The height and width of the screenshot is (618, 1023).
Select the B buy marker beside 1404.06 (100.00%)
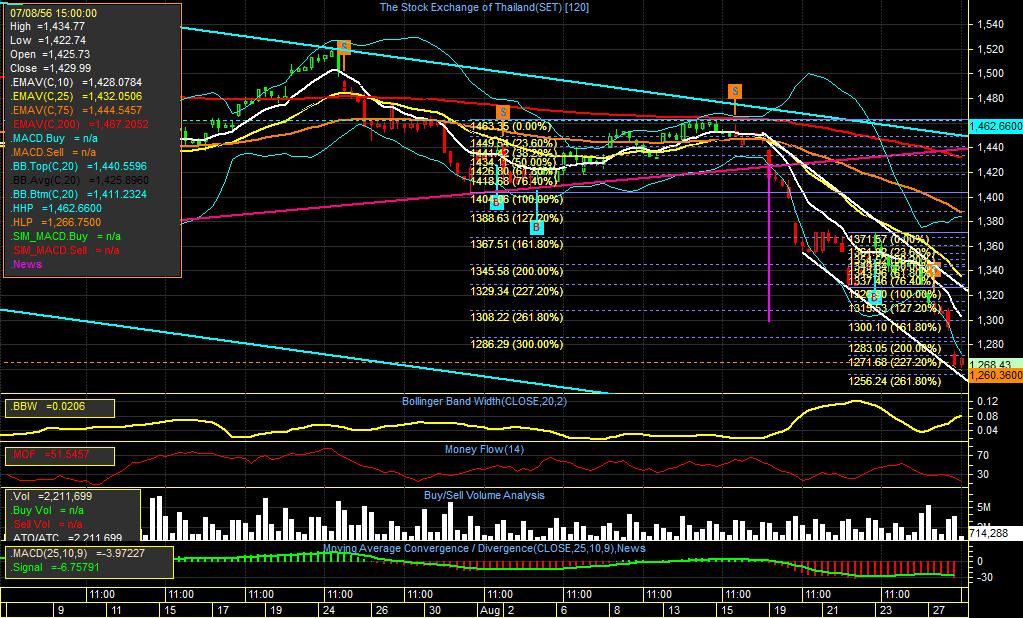coord(496,202)
